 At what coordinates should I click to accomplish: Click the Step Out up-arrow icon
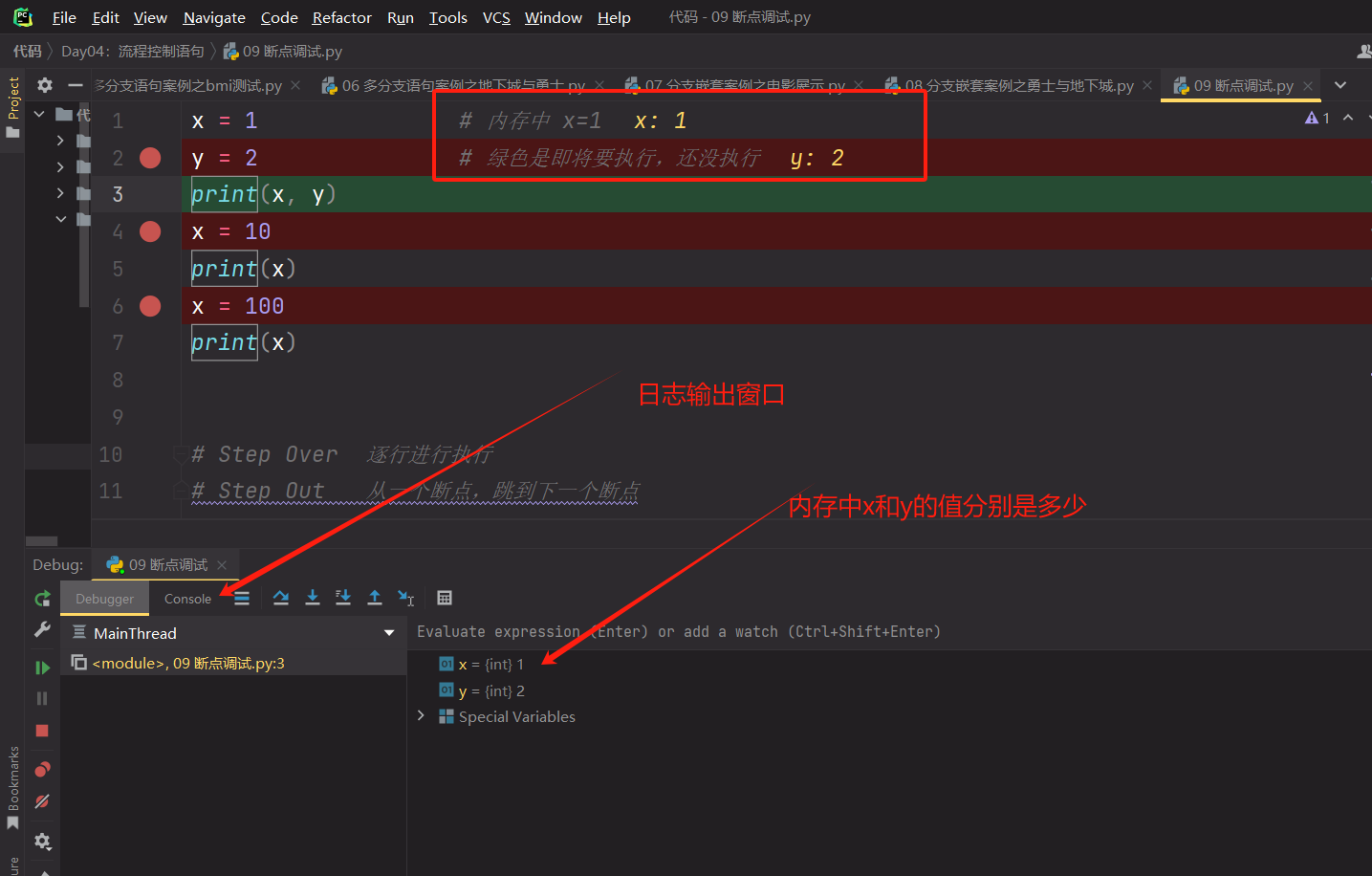tap(375, 598)
